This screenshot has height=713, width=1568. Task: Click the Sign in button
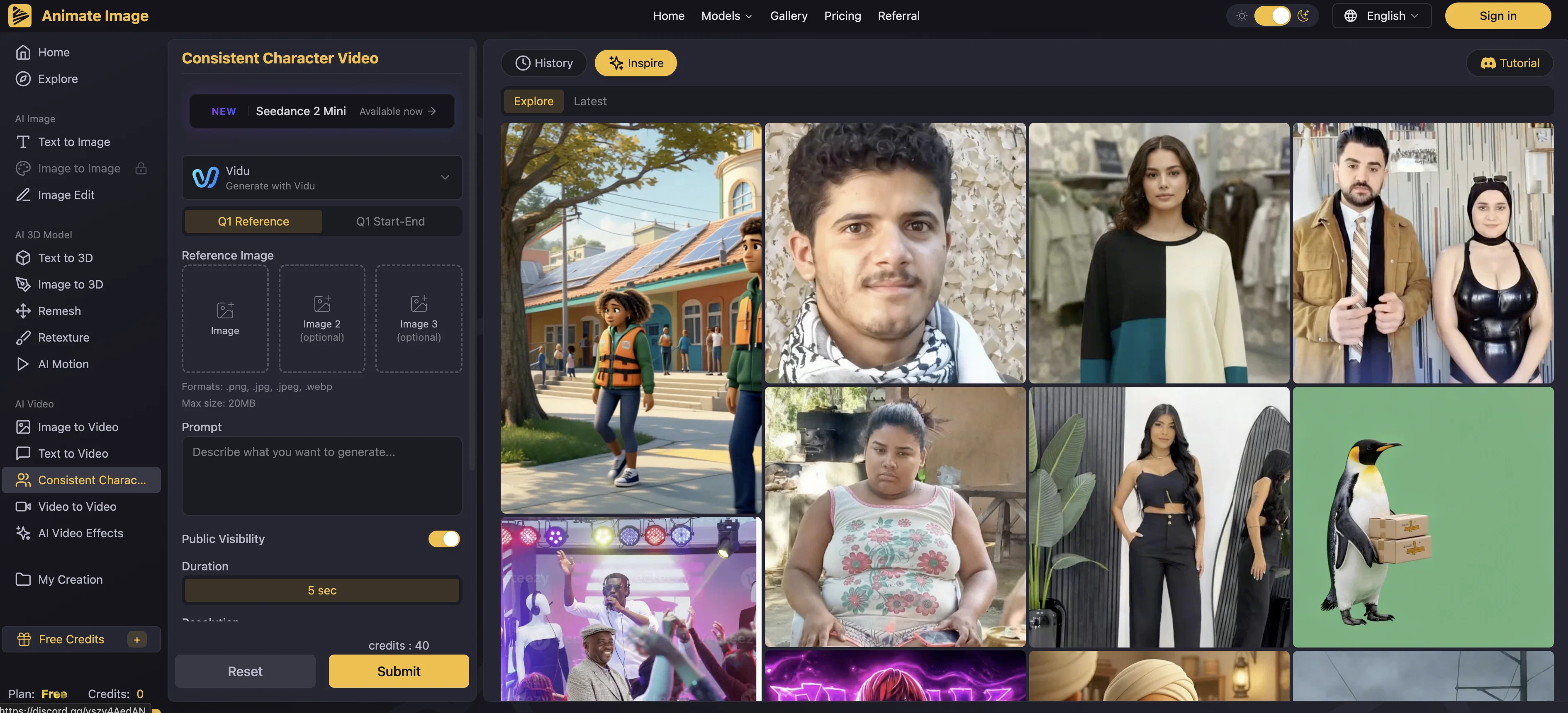click(x=1497, y=16)
